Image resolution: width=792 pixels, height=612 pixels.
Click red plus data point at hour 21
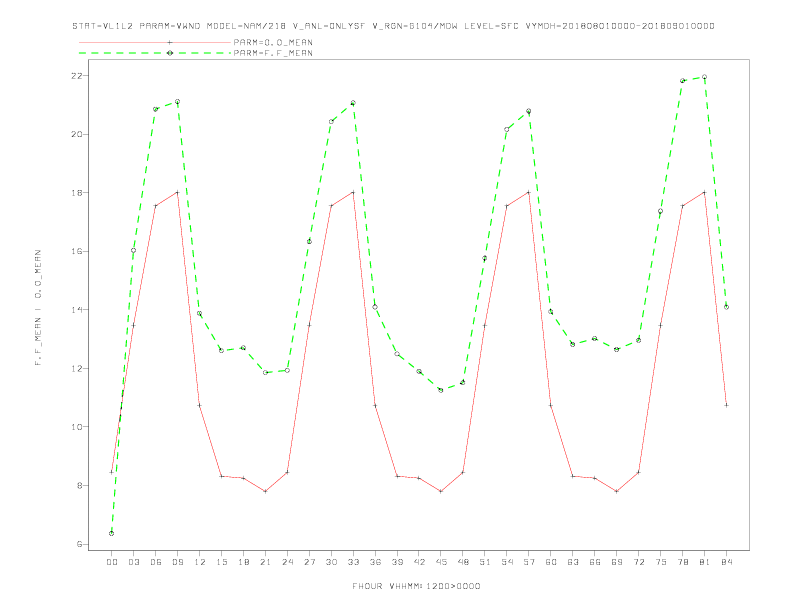[x=265, y=491]
